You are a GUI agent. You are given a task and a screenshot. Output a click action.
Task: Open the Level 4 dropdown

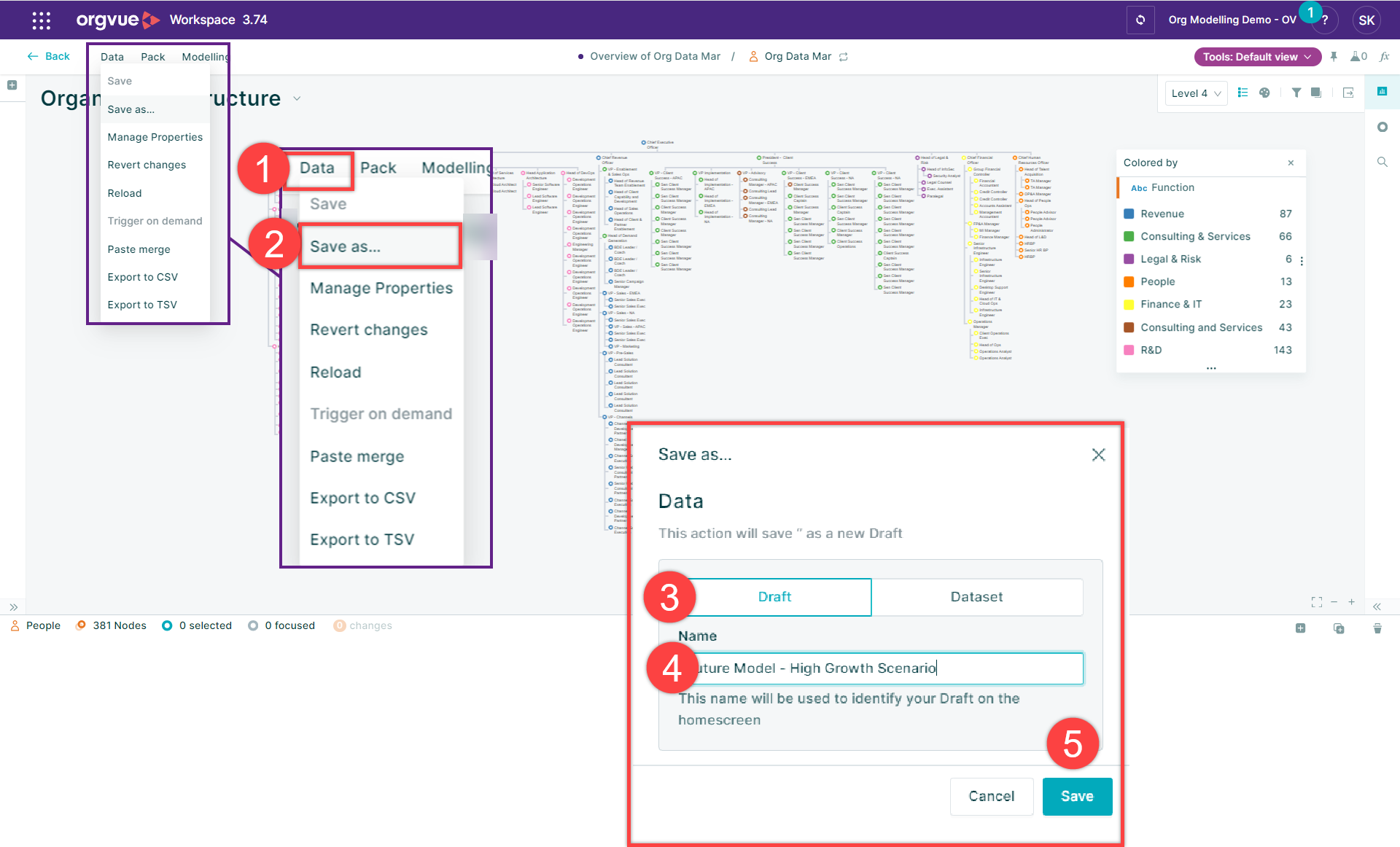click(x=1195, y=93)
